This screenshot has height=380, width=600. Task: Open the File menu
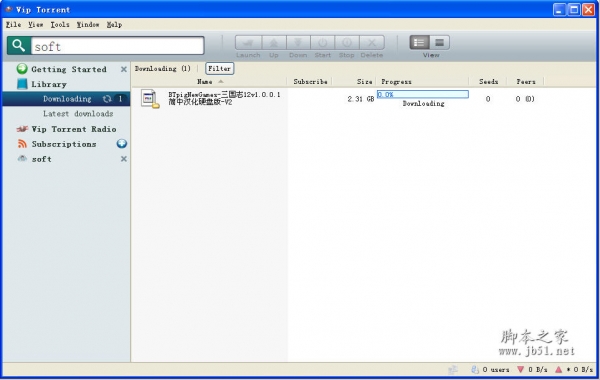click(x=13, y=24)
